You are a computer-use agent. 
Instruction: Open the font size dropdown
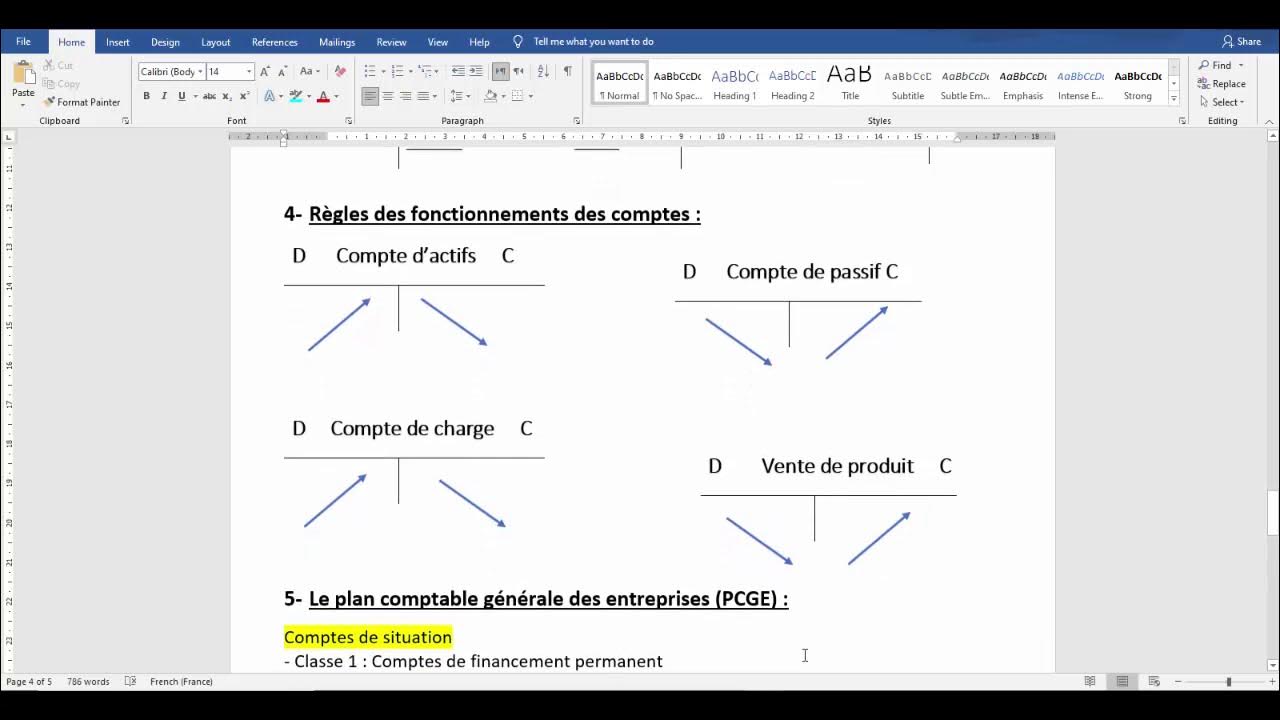pyautogui.click(x=249, y=71)
